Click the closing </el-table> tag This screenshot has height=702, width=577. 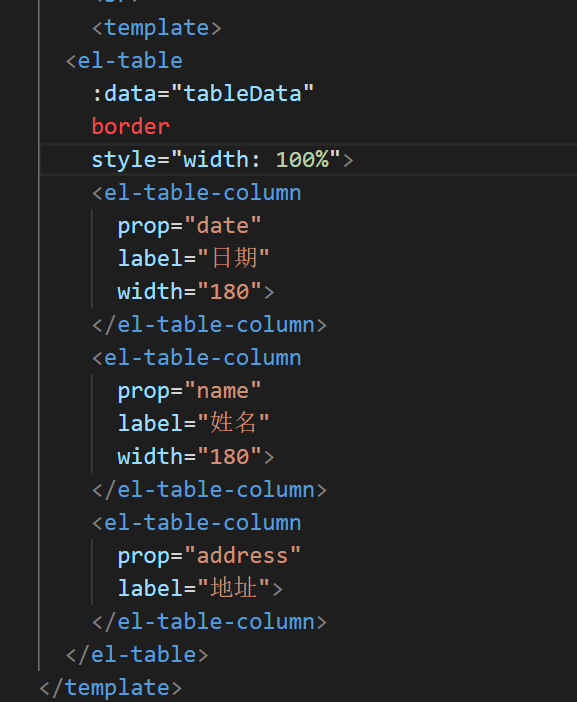(137, 655)
